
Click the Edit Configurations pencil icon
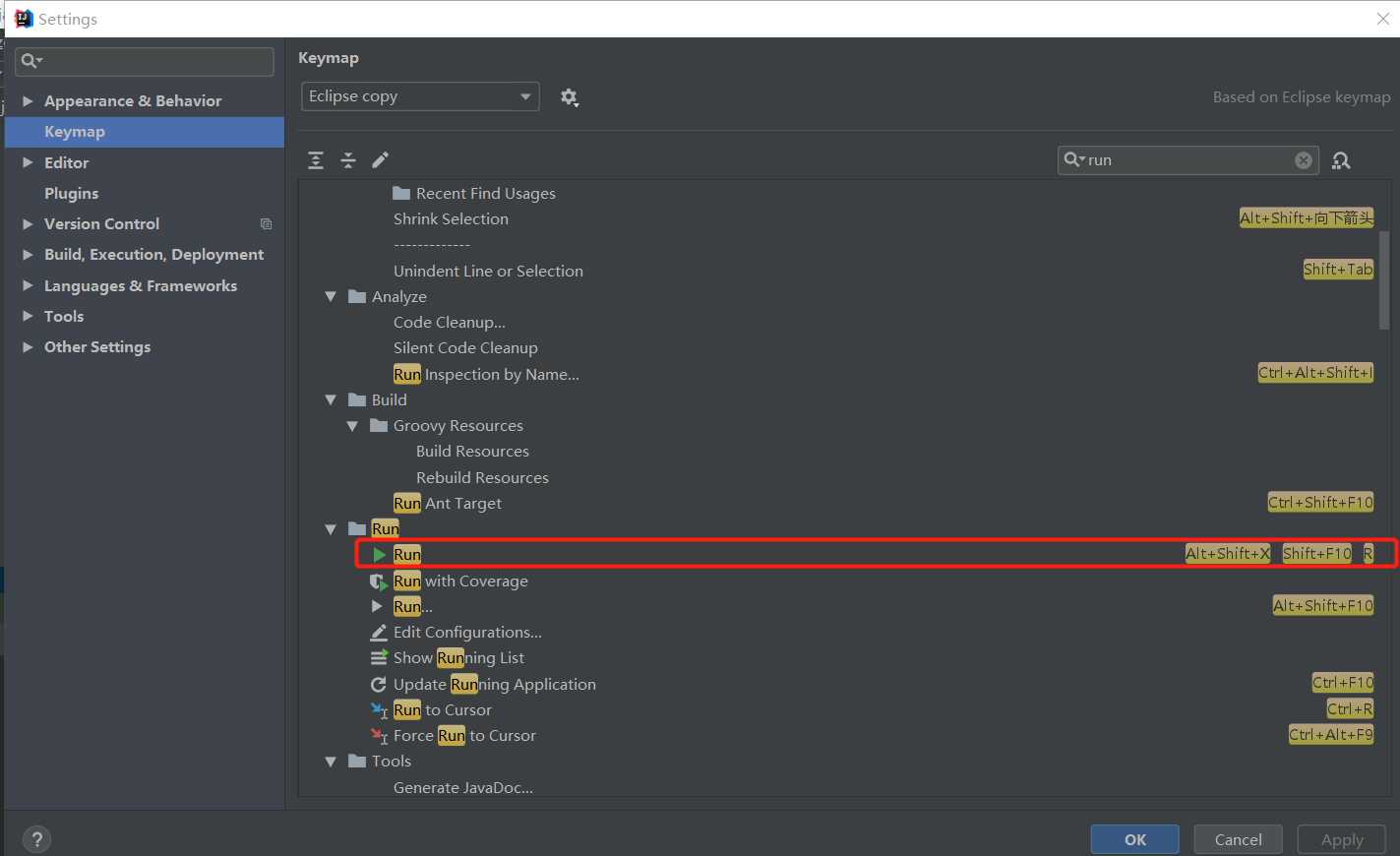(x=379, y=632)
